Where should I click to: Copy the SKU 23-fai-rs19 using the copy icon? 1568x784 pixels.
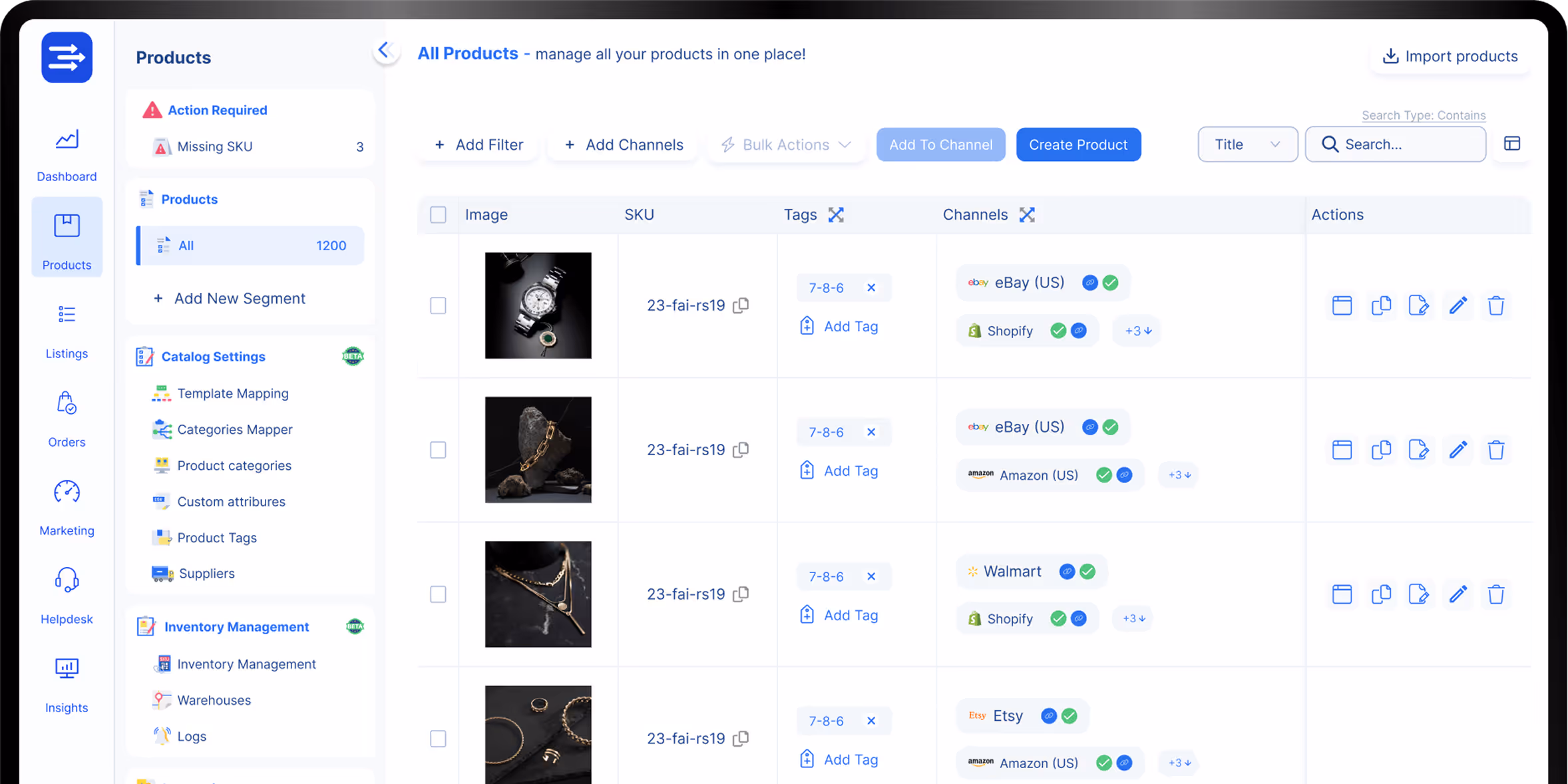tap(741, 305)
